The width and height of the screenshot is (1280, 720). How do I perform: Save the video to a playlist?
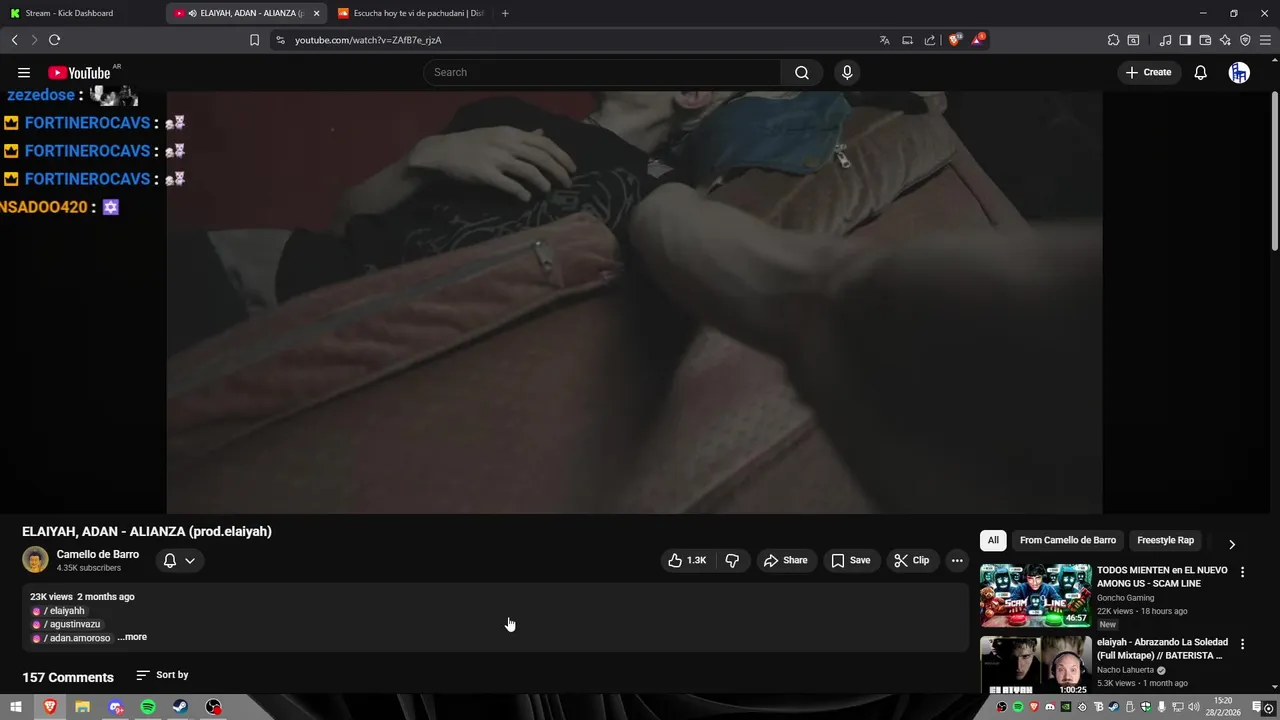pyautogui.click(x=851, y=560)
